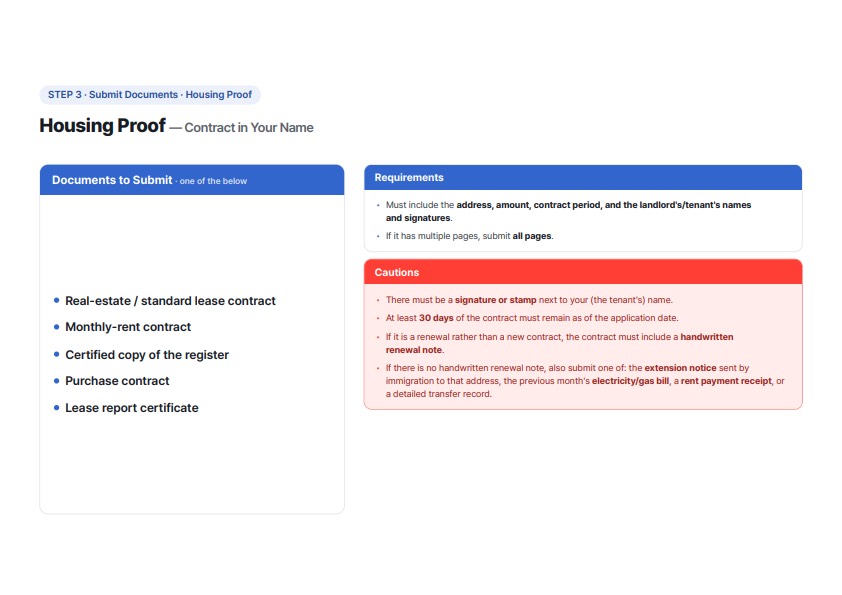The width and height of the screenshot is (842, 595).
Task: Choose the Monthly-rent contract list item
Action: tap(128, 327)
